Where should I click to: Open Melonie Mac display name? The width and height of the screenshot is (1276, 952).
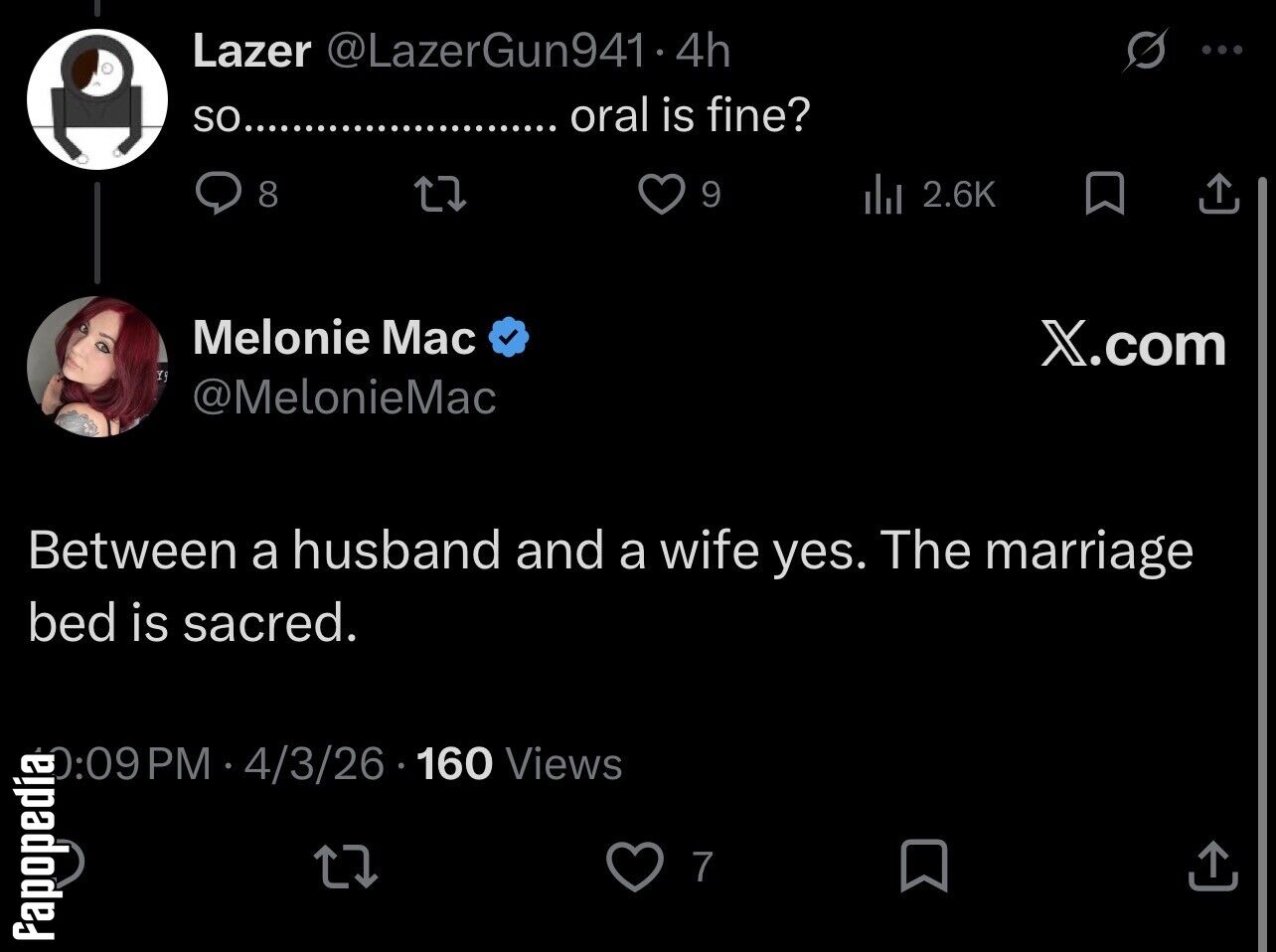(x=335, y=338)
